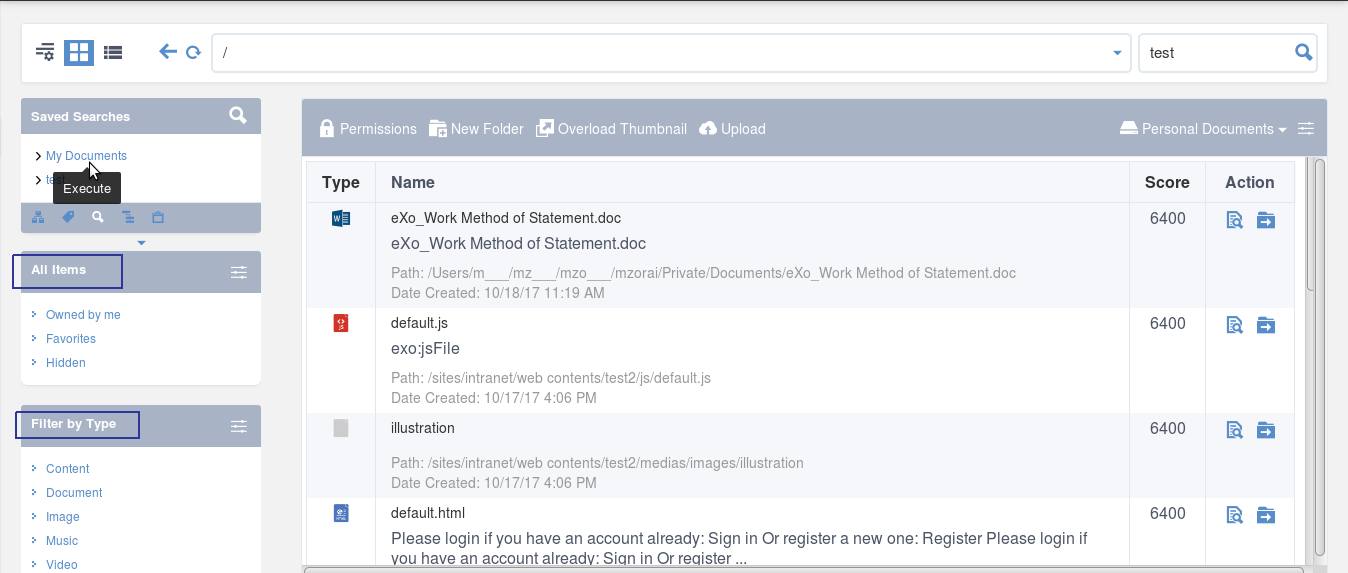
Task: Open view preferences settings icon
Action: coord(45,52)
